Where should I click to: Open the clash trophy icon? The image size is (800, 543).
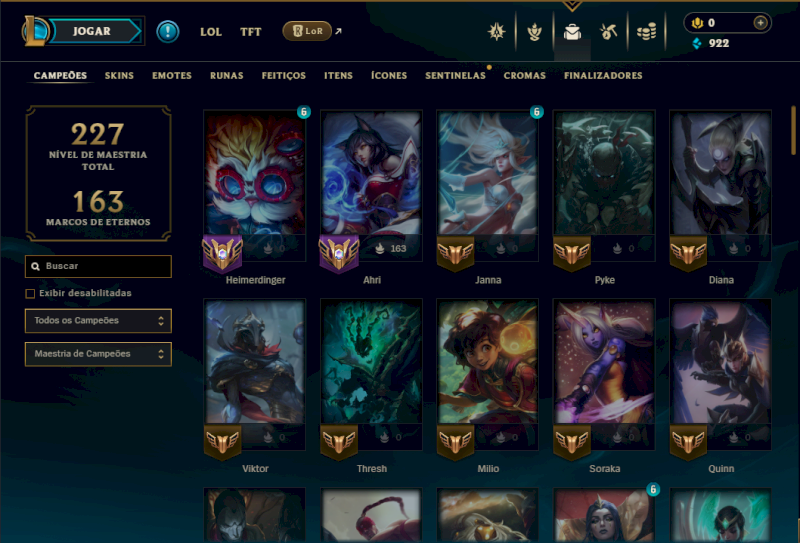[x=534, y=32]
